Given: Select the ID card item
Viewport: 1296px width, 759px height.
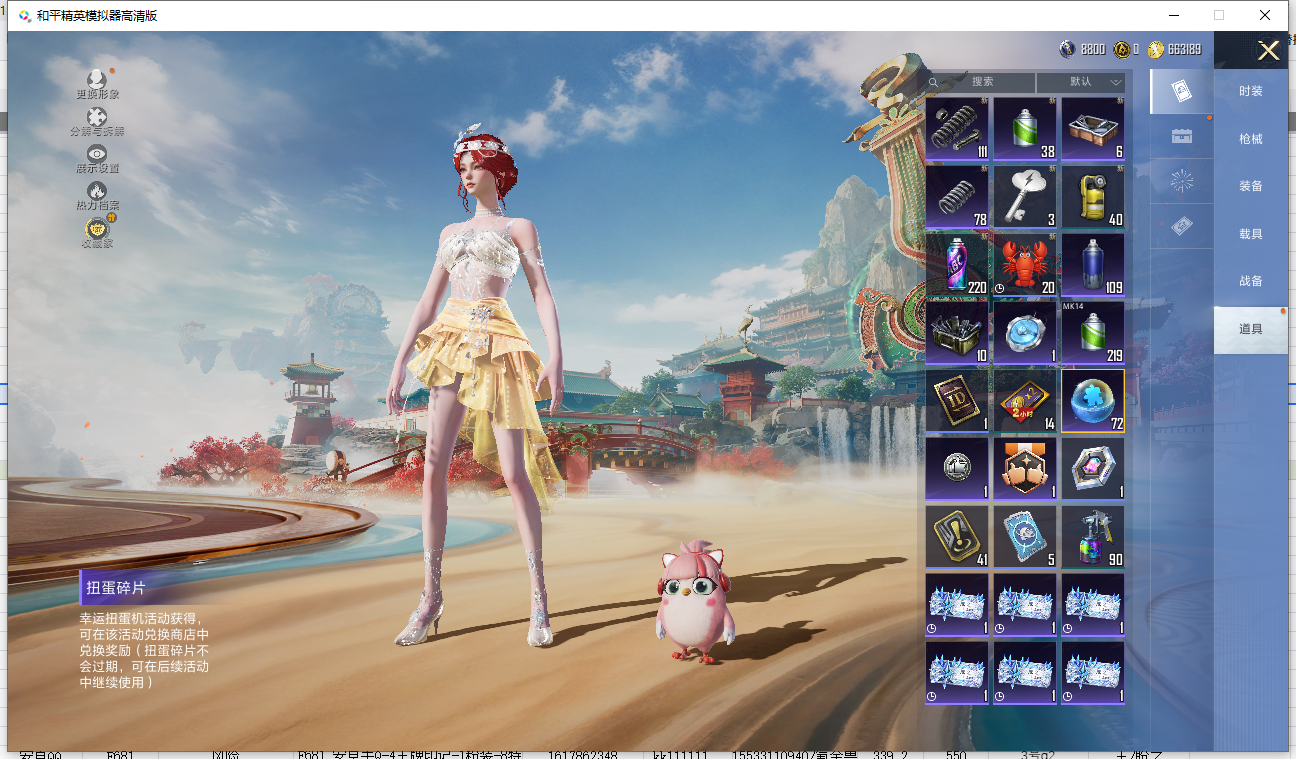Looking at the screenshot, I should click(957, 401).
